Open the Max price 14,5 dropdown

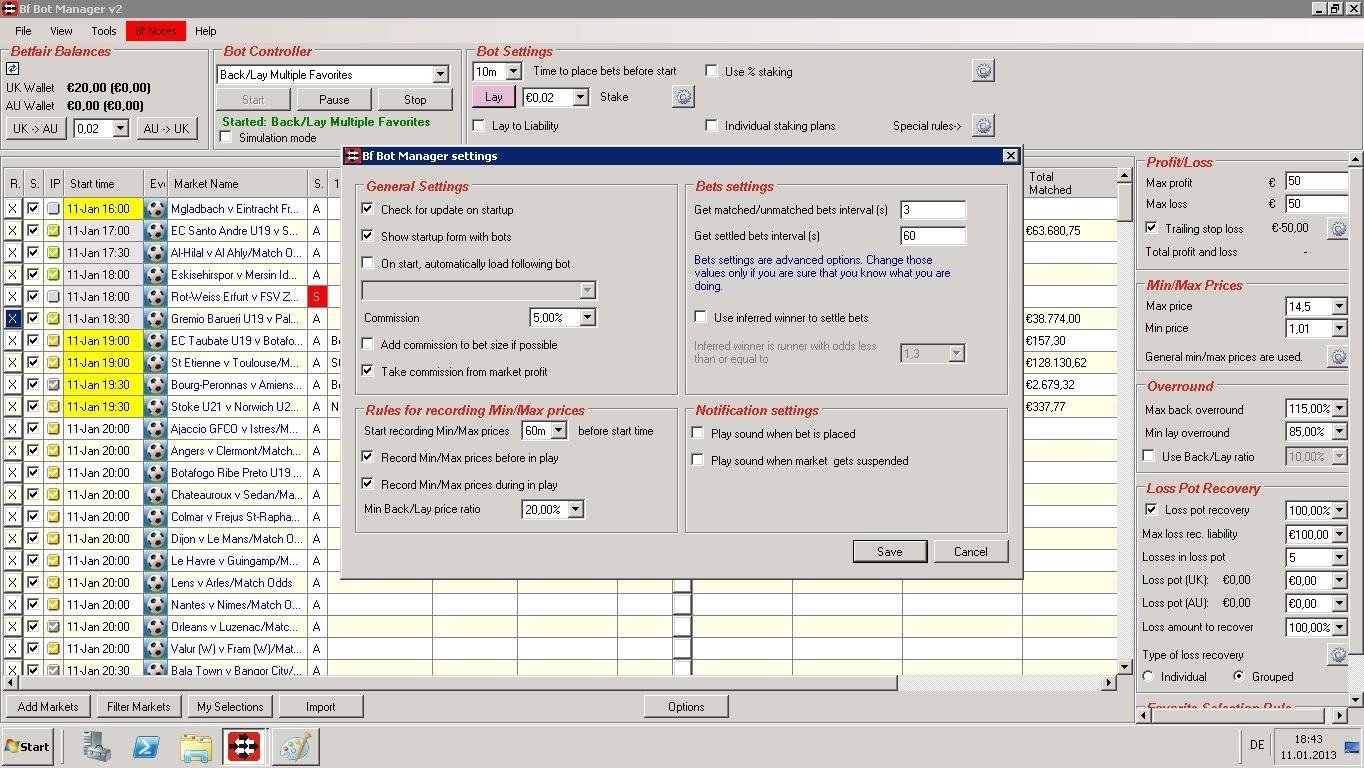1339,307
